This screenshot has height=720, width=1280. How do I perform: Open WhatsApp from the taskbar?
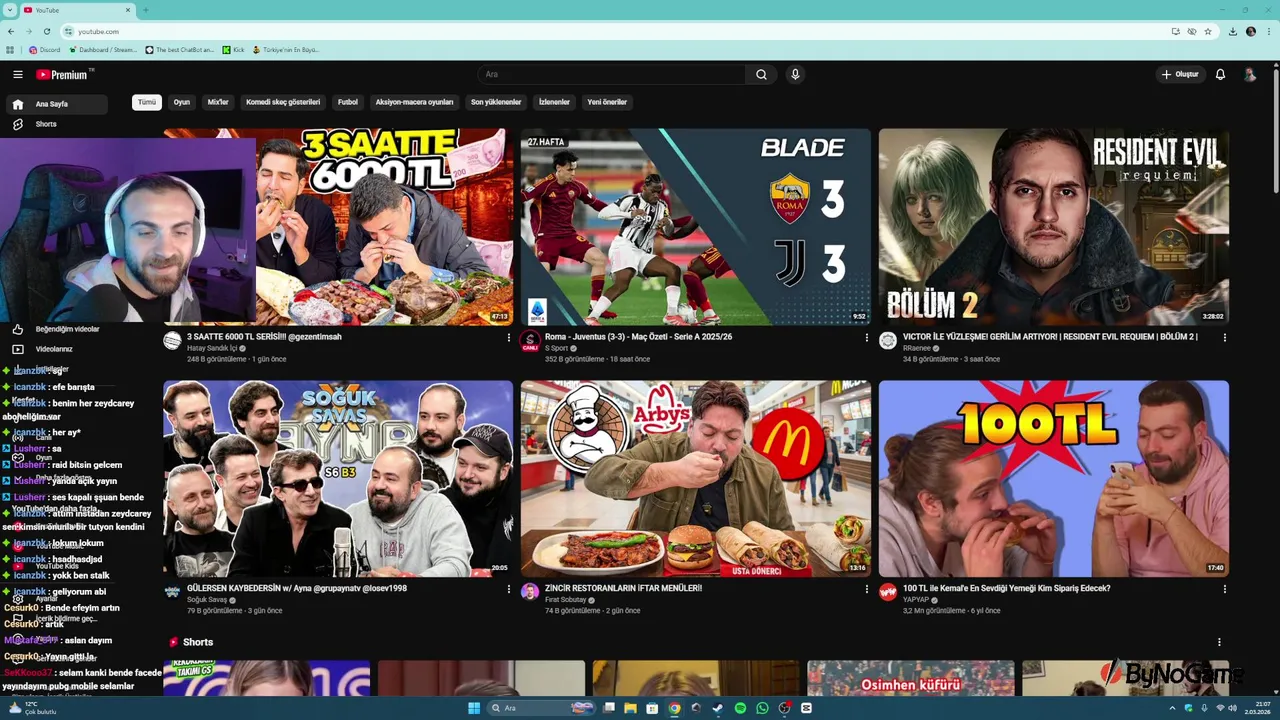[x=762, y=708]
